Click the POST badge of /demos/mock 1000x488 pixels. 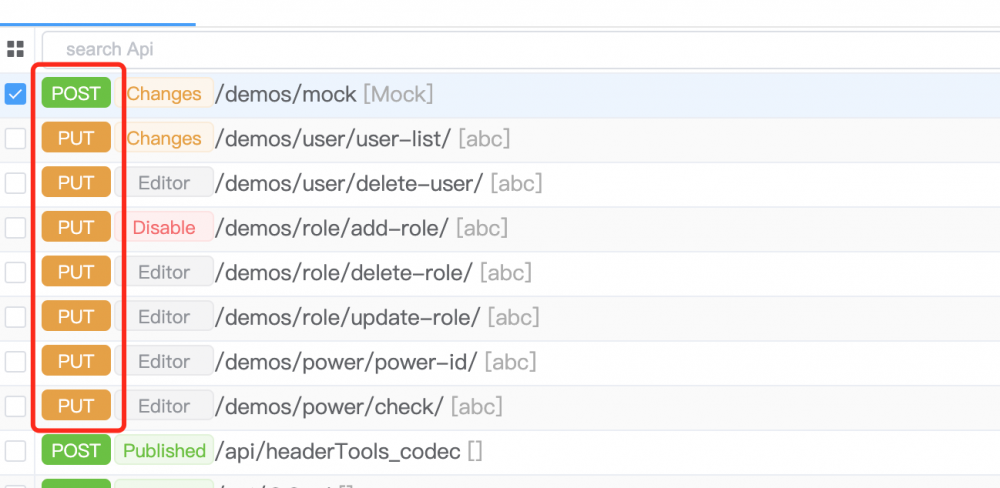click(x=76, y=94)
